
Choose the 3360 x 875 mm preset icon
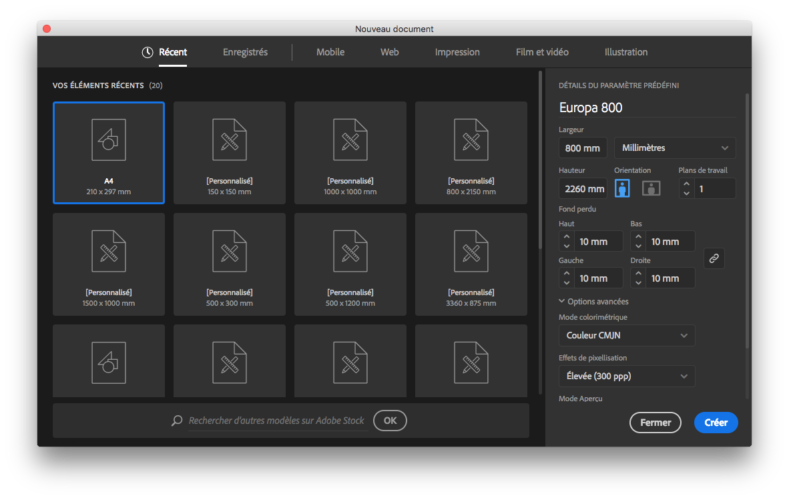click(470, 251)
